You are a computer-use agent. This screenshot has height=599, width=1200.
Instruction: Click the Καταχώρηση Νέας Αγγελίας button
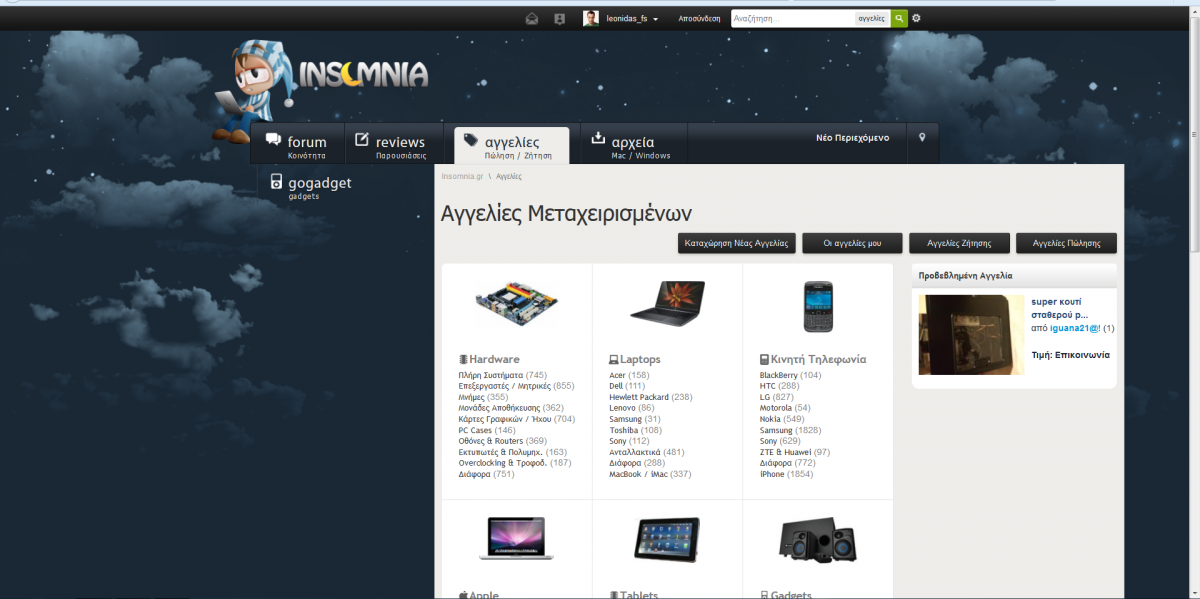(735, 243)
